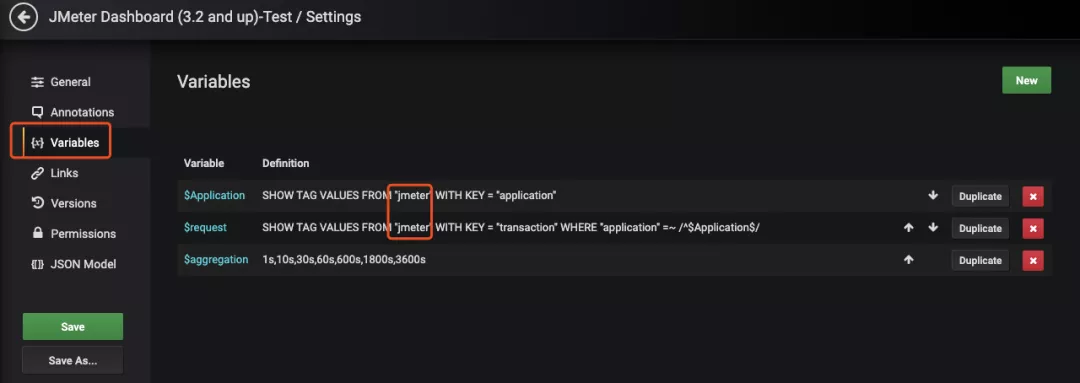Edit the $request variable link
This screenshot has width=1080, height=383.
tap(205, 227)
